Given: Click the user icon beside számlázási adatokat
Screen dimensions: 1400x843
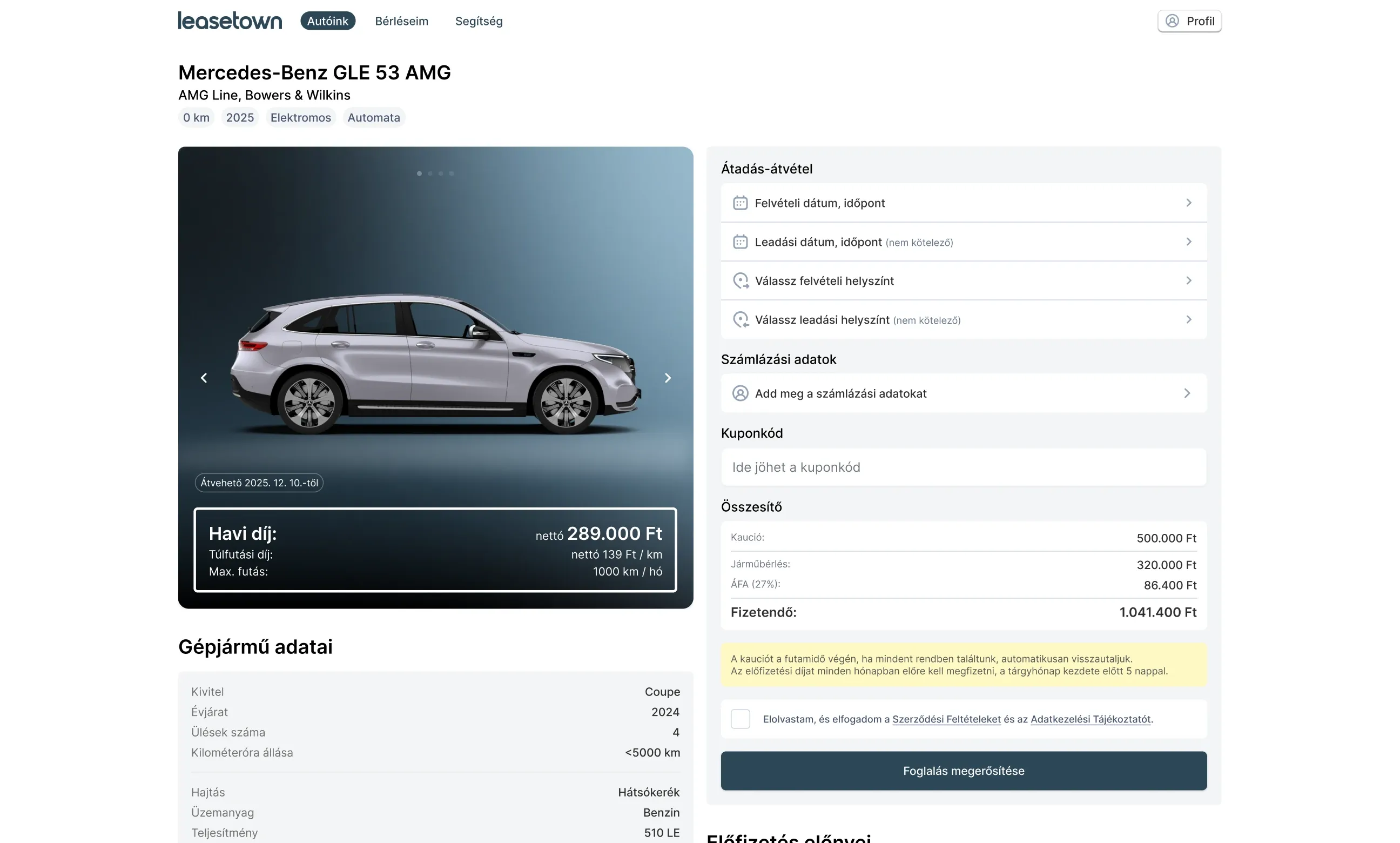Looking at the screenshot, I should 740,393.
